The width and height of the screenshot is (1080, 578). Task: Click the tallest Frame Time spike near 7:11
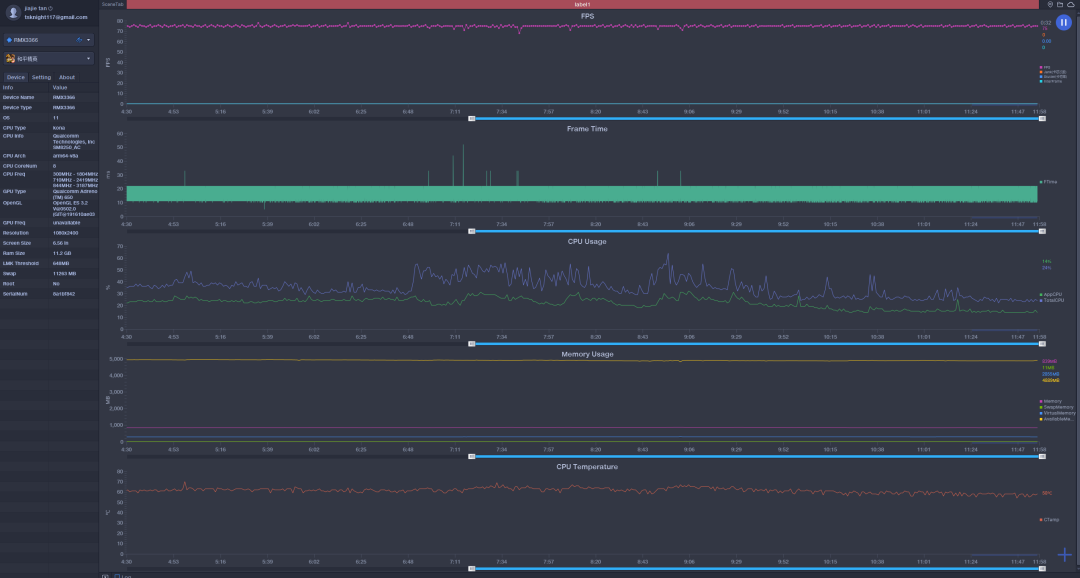pos(464,165)
